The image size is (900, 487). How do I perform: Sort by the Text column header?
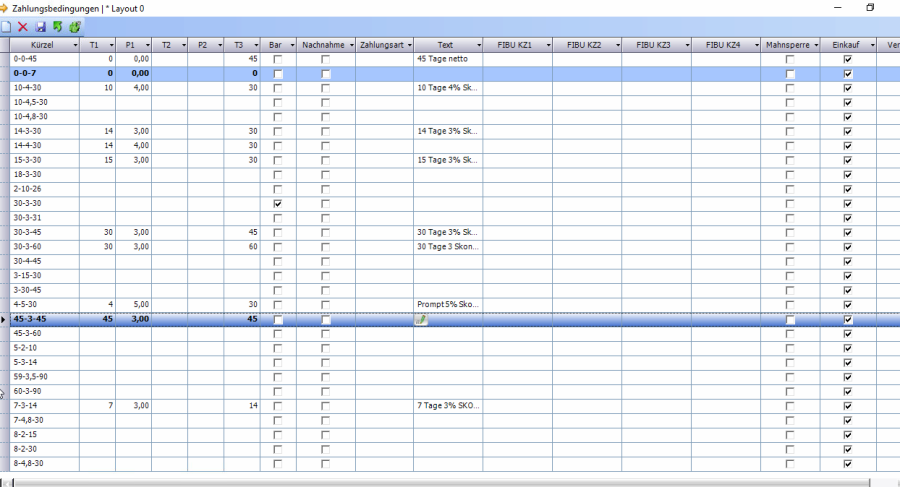coord(445,45)
